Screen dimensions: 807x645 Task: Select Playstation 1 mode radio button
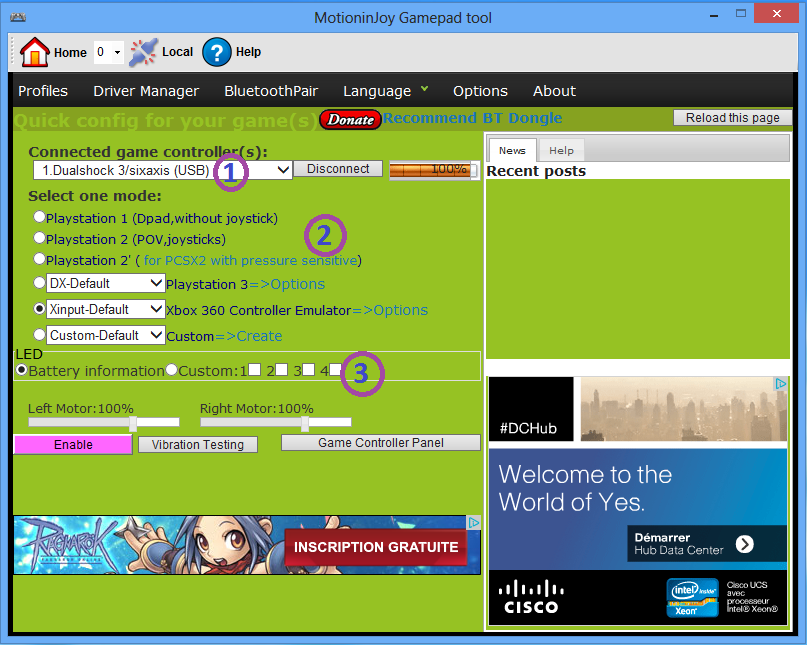tap(40, 217)
